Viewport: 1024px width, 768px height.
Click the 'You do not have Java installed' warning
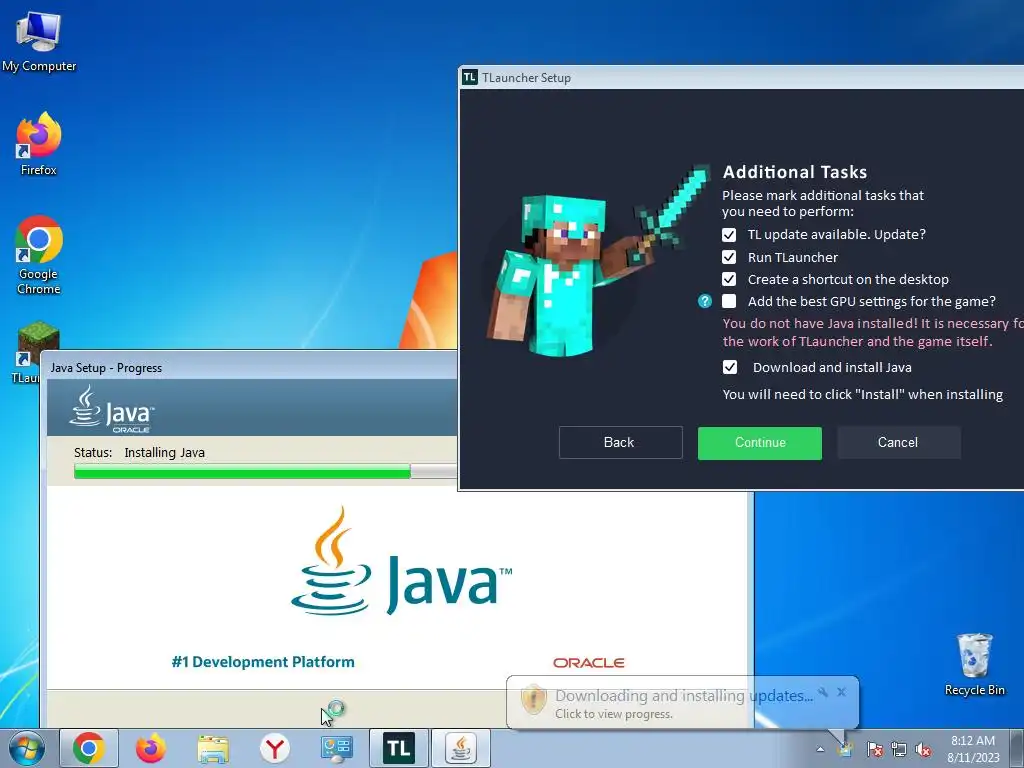[x=873, y=332]
